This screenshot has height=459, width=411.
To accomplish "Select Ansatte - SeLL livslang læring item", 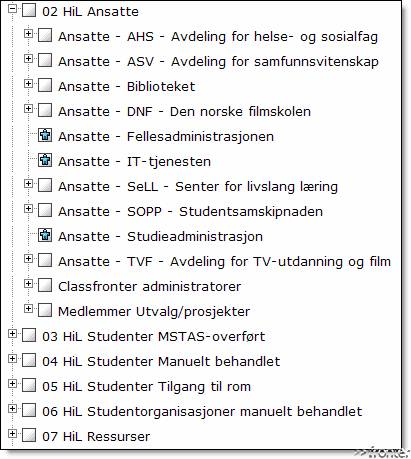I will tap(198, 186).
